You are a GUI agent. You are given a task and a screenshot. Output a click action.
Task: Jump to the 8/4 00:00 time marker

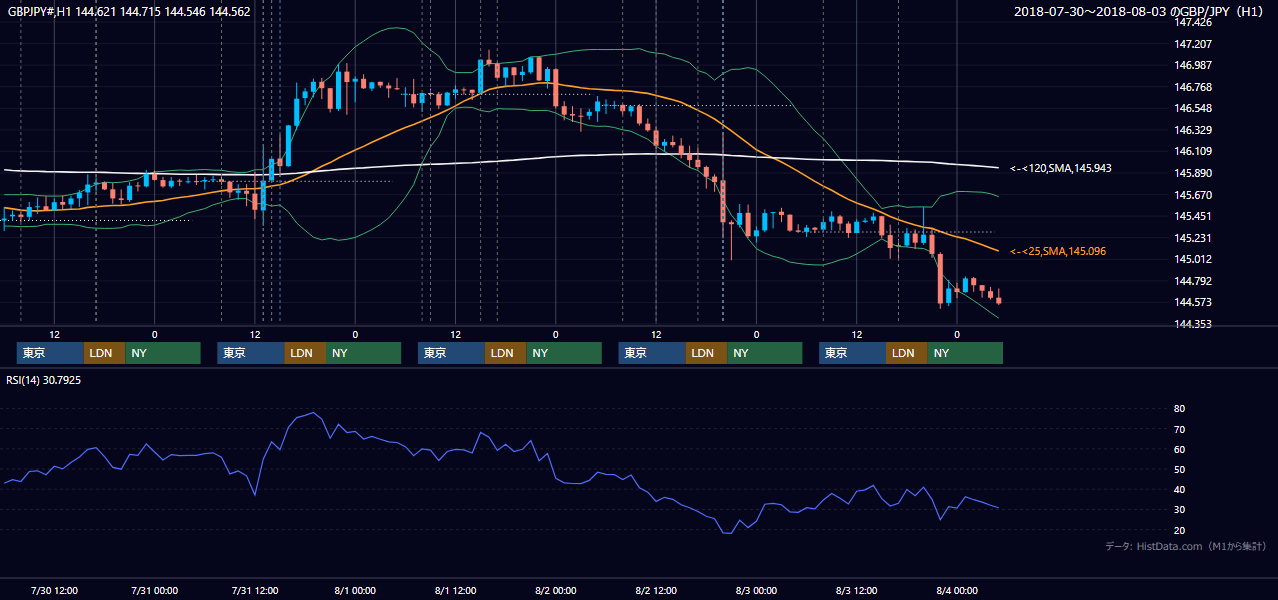pyautogui.click(x=957, y=590)
